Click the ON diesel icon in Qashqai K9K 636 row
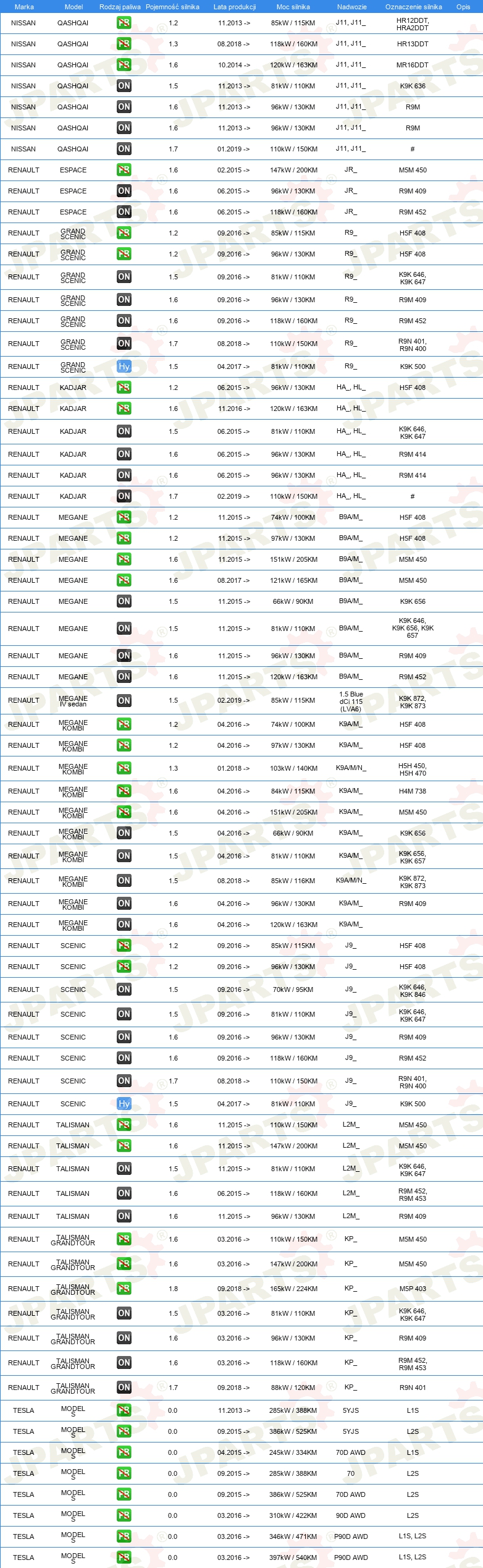Image resolution: width=483 pixels, height=1568 pixels. coord(124,86)
